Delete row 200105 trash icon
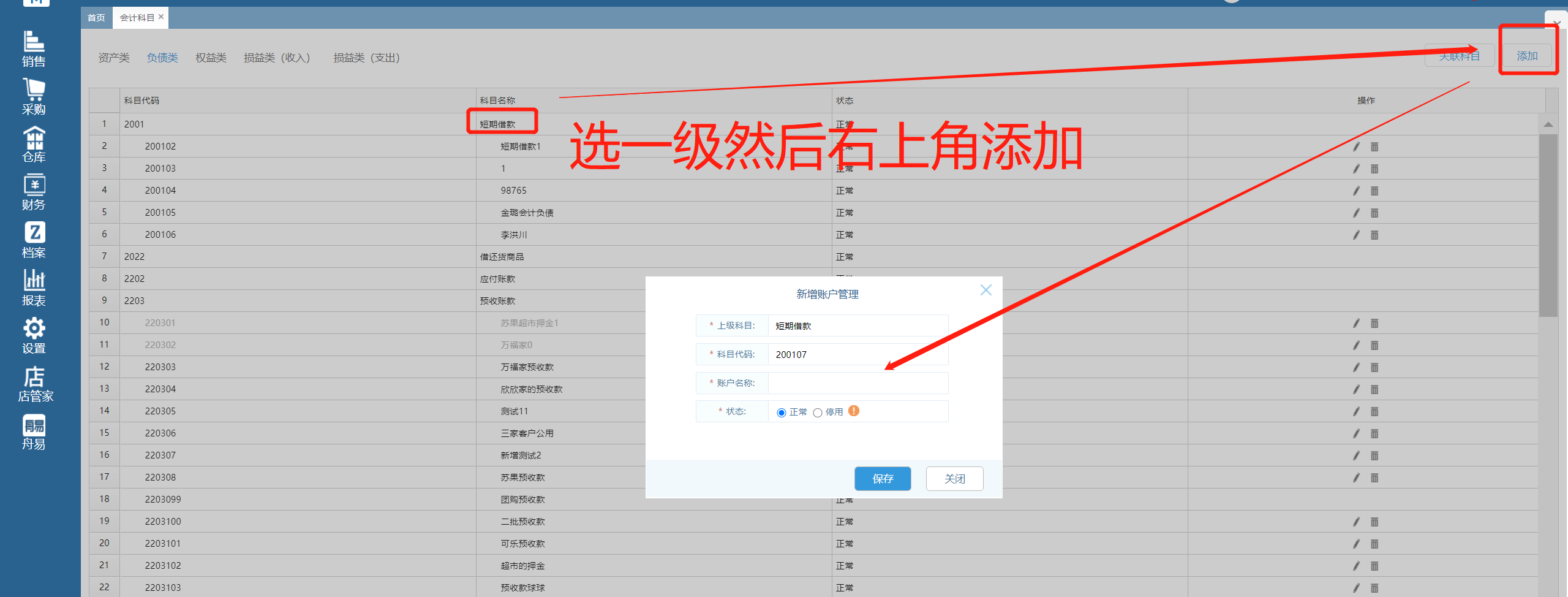 (1374, 213)
